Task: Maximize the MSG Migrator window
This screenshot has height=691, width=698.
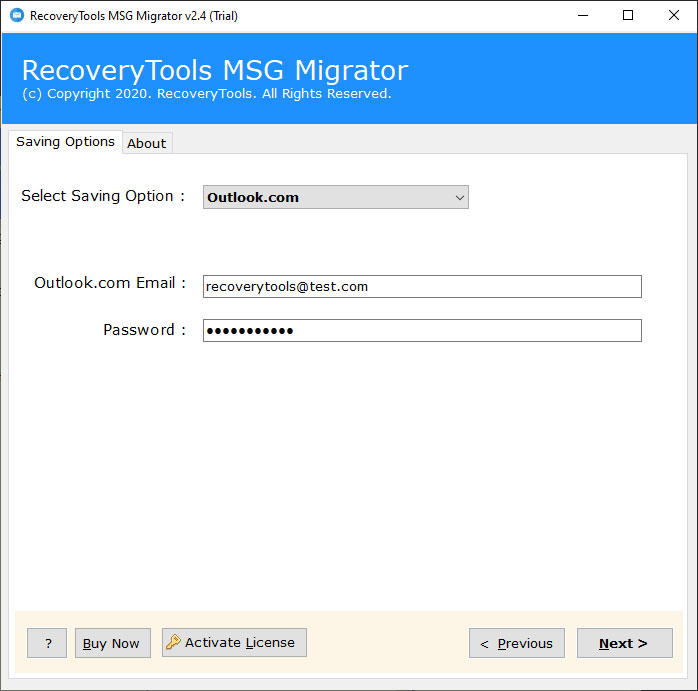Action: [x=628, y=16]
